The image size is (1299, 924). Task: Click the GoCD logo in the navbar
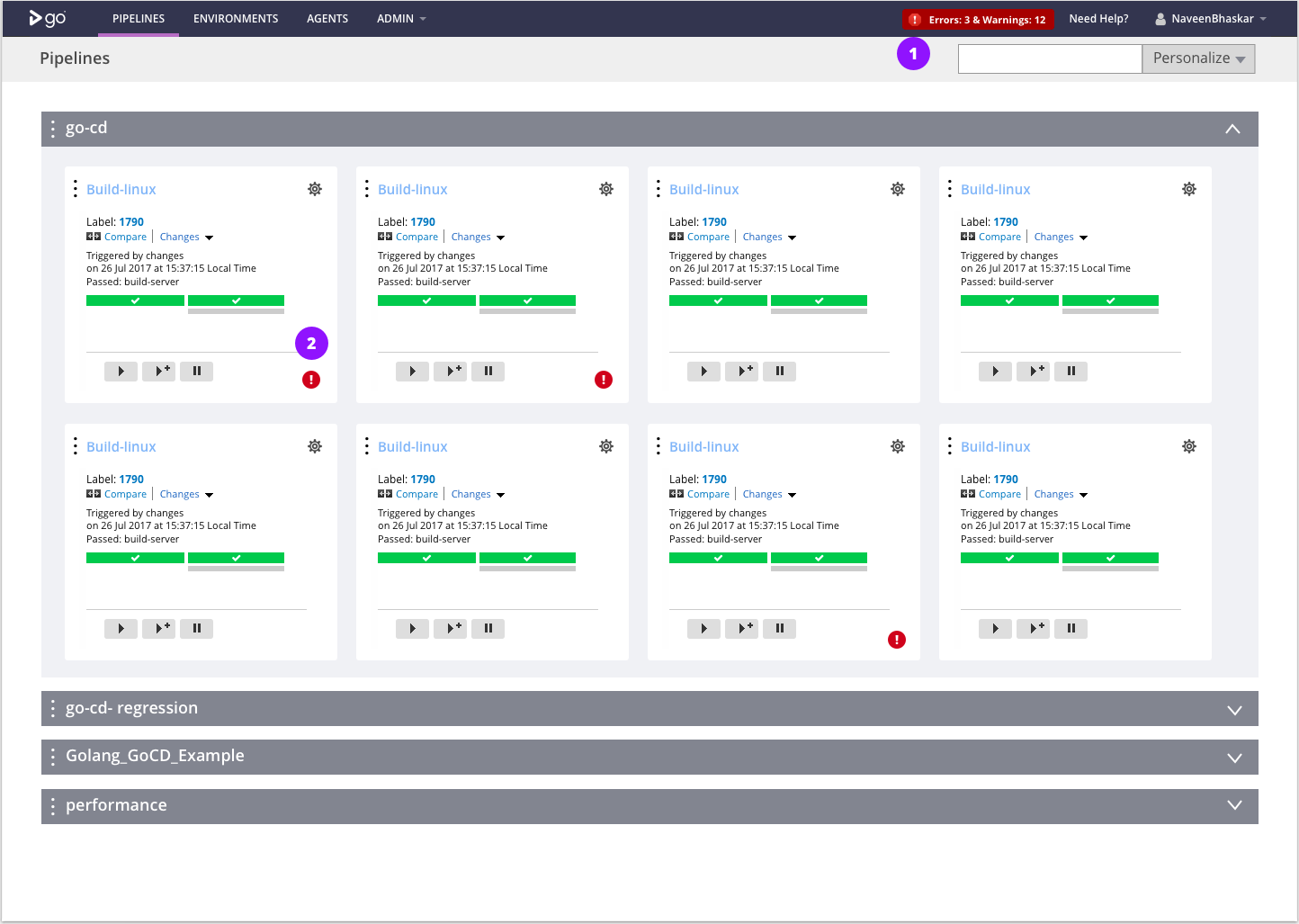pos(47,18)
